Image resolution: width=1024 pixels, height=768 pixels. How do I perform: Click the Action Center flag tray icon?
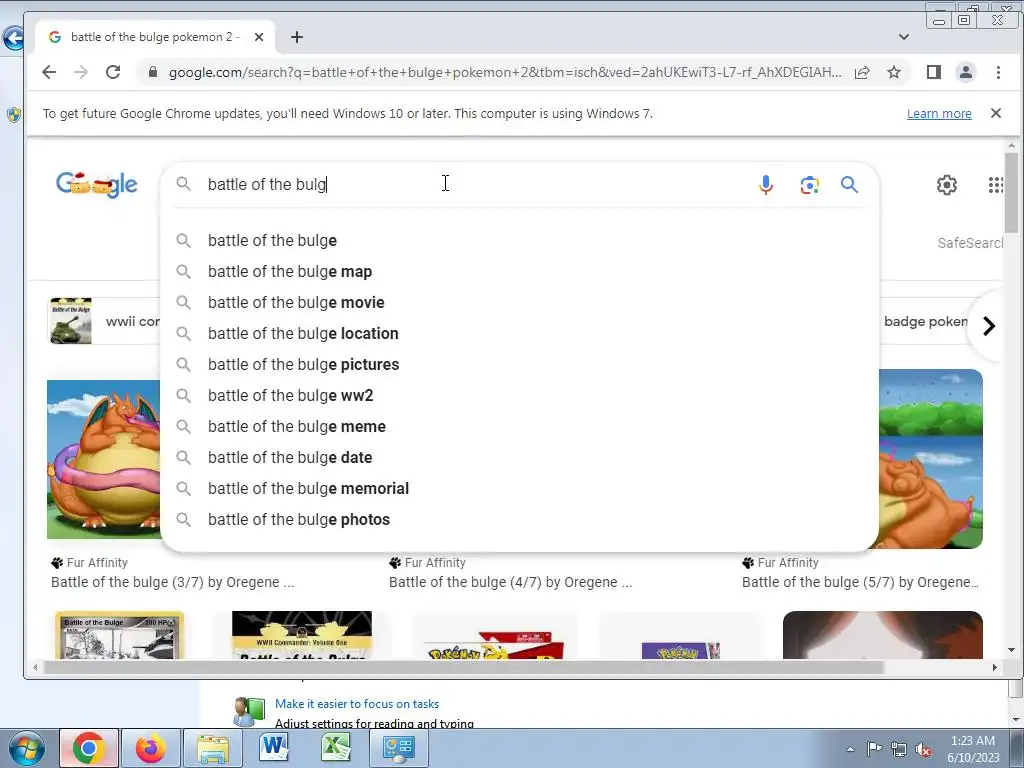pos(874,749)
